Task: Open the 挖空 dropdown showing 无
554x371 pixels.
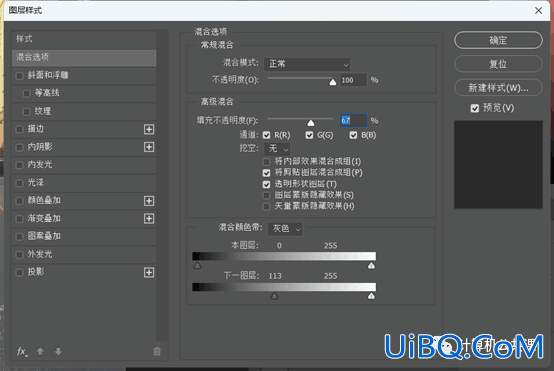Action: click(x=278, y=149)
